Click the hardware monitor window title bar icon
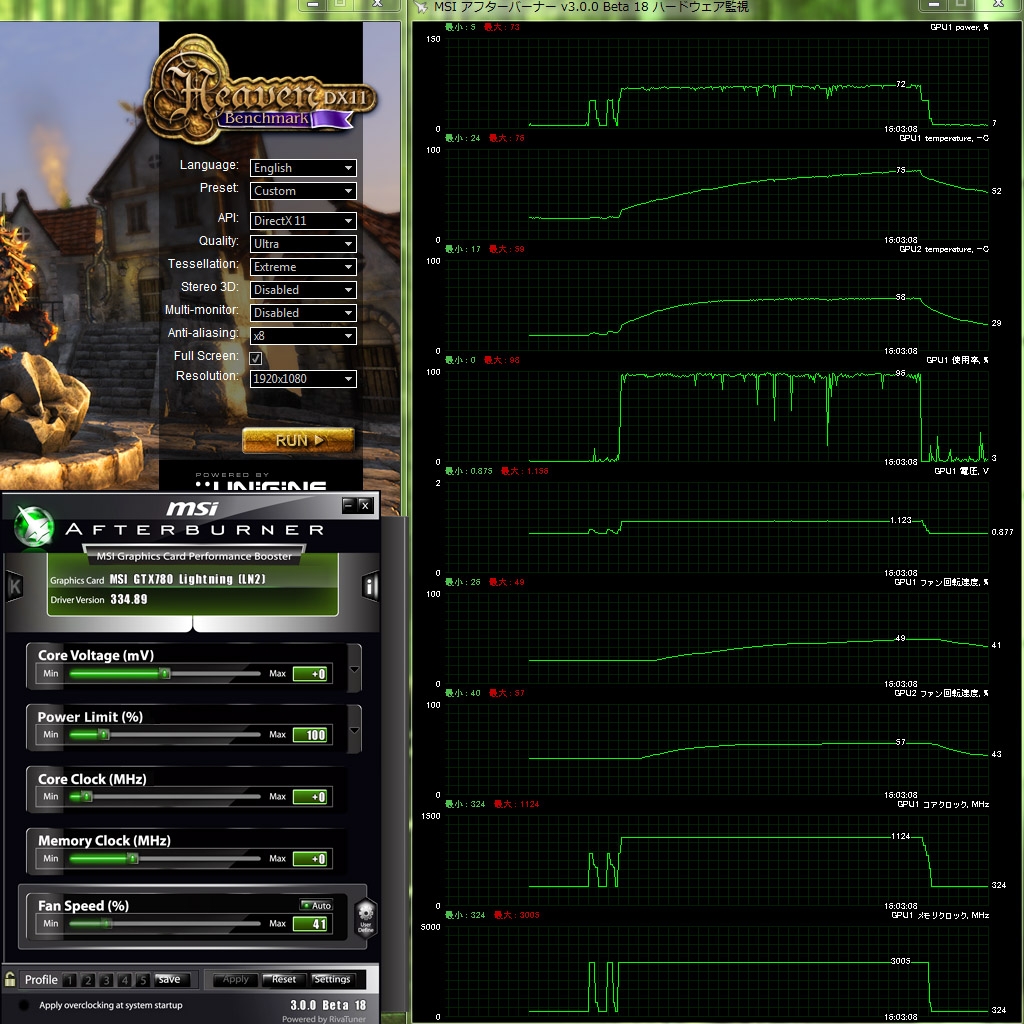Screen dimensions: 1024x1024 (x=421, y=7)
